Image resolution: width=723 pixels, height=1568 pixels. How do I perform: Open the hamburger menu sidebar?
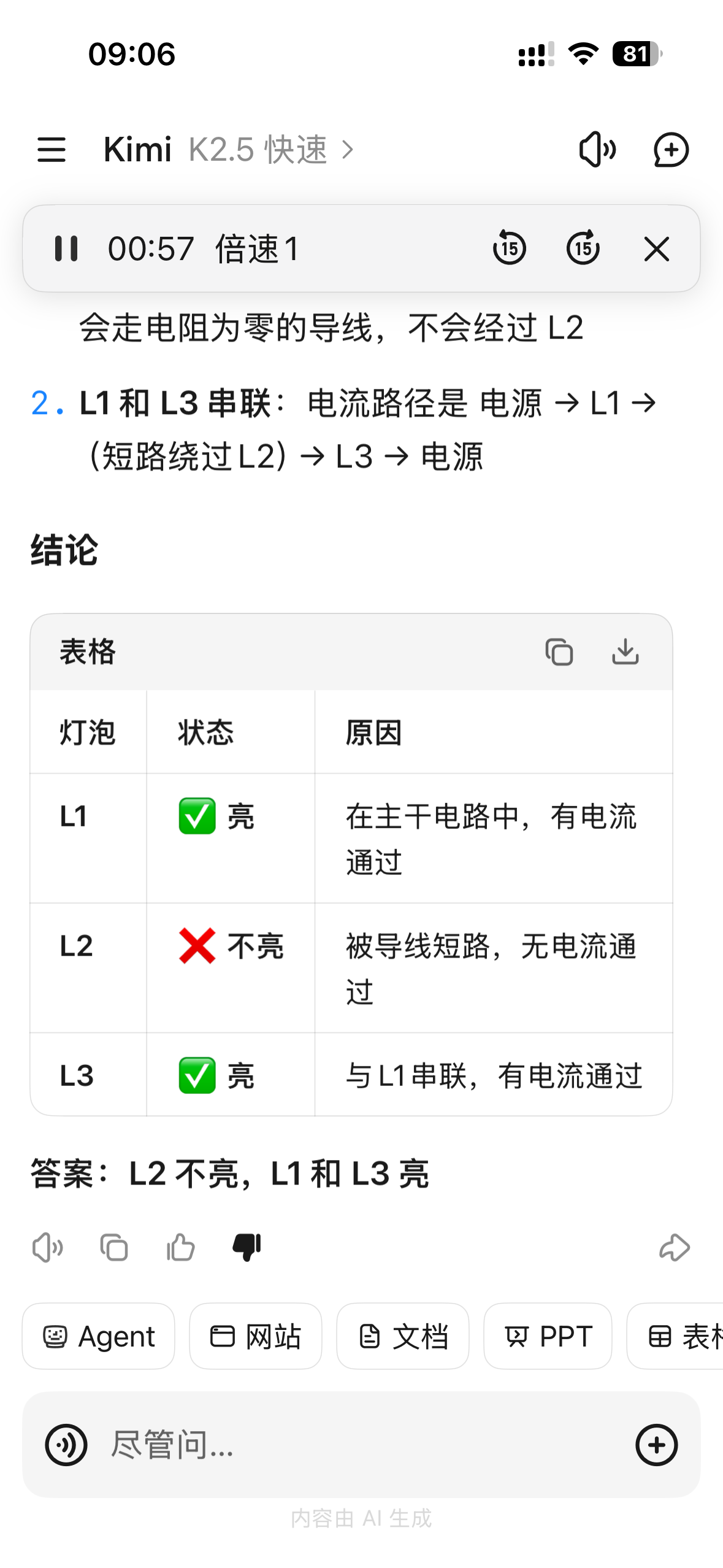[52, 150]
